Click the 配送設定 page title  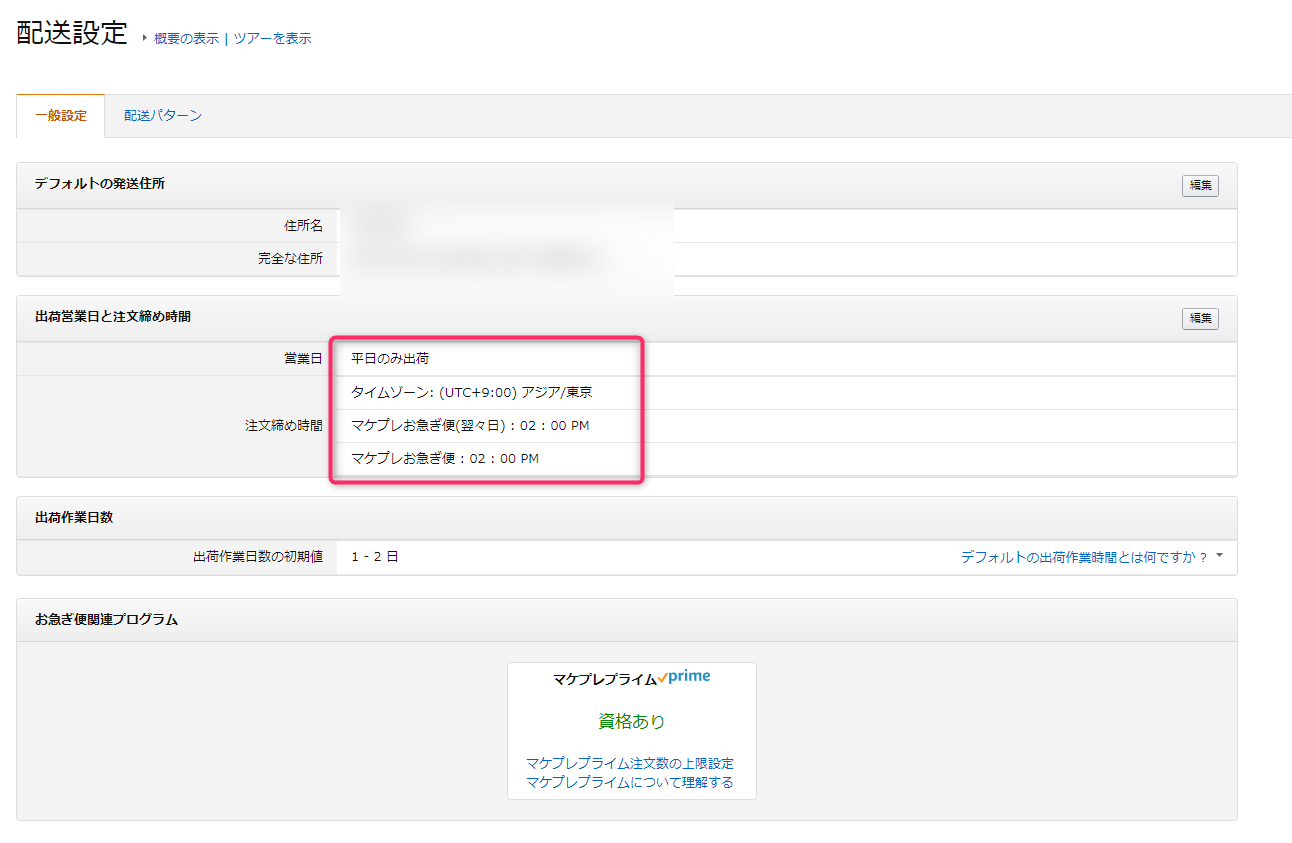click(x=72, y=33)
